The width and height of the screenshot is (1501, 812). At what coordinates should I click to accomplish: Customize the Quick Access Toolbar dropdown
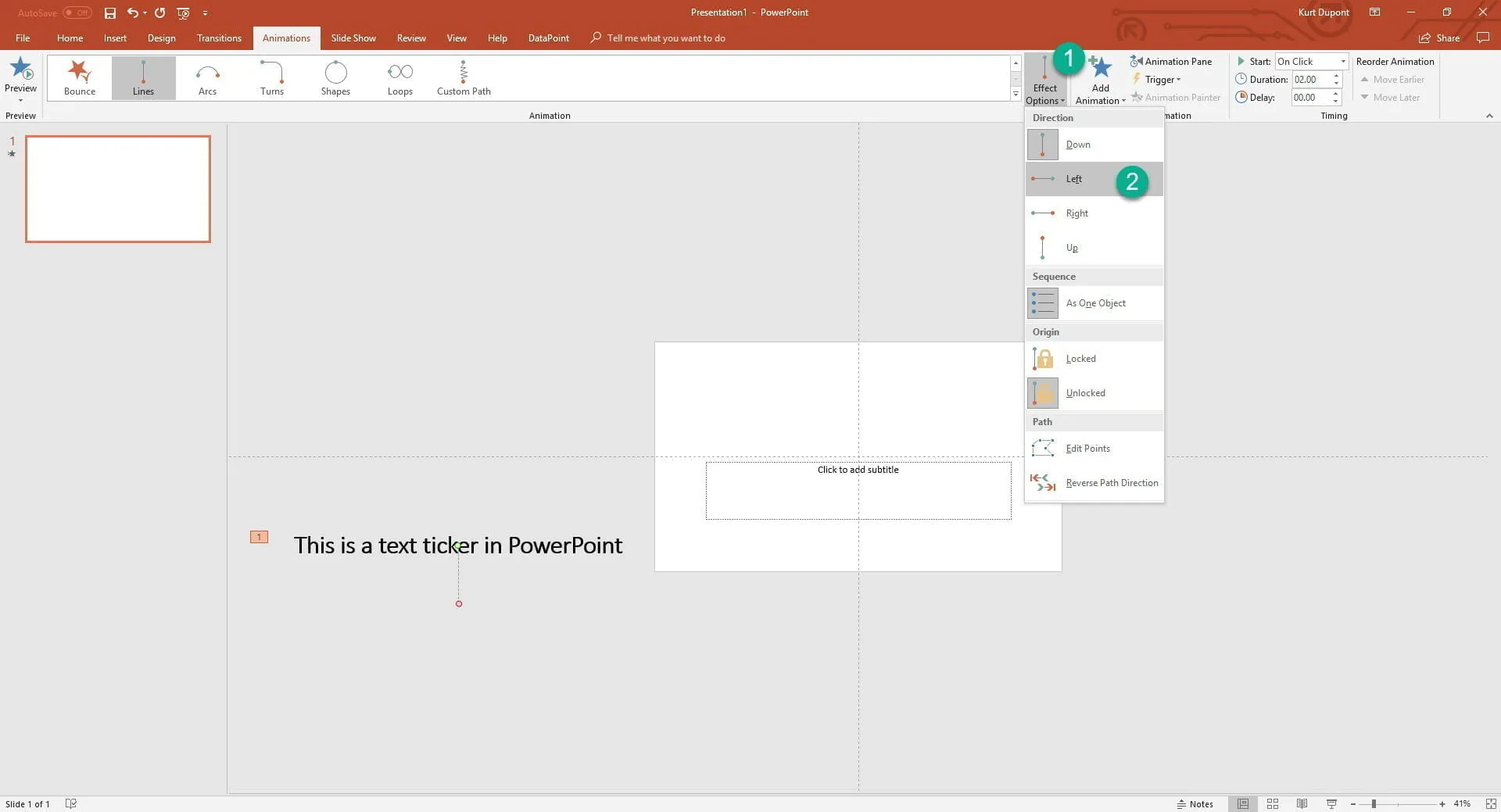(205, 13)
